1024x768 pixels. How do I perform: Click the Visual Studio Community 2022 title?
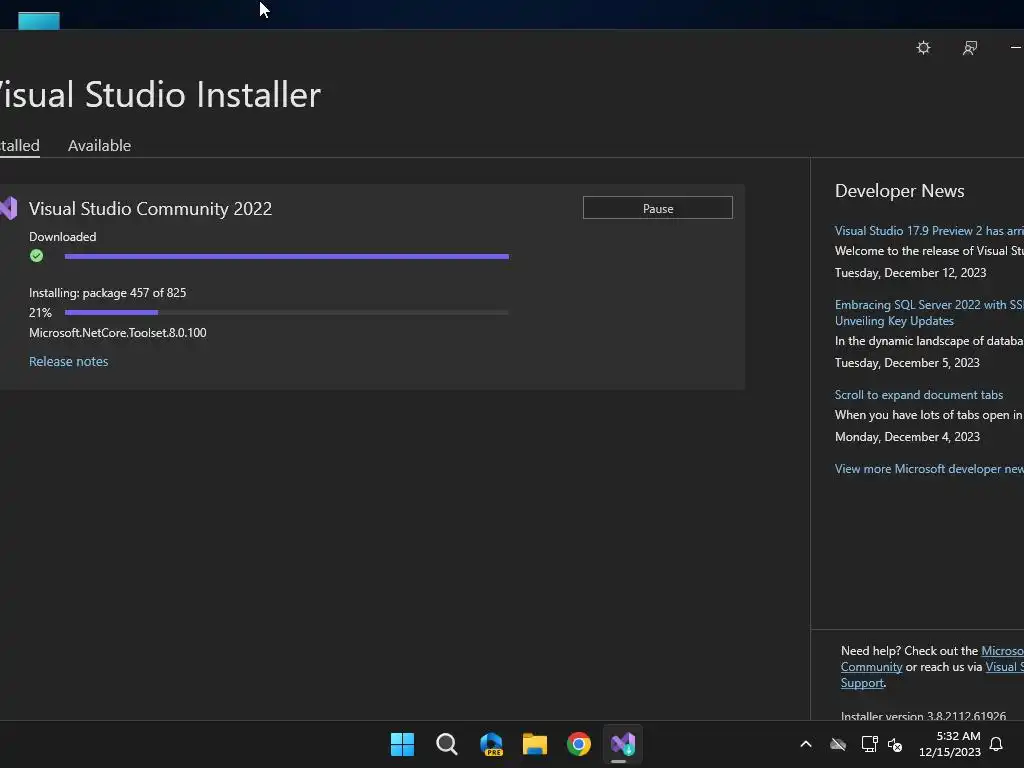point(150,208)
